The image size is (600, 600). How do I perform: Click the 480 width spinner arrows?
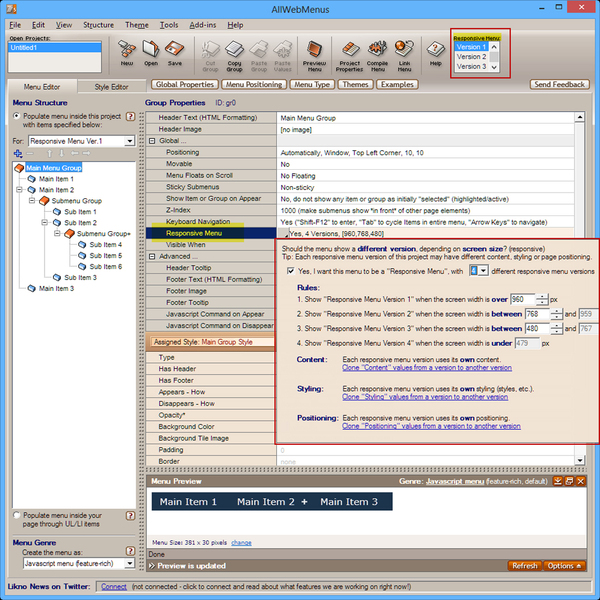coord(556,328)
